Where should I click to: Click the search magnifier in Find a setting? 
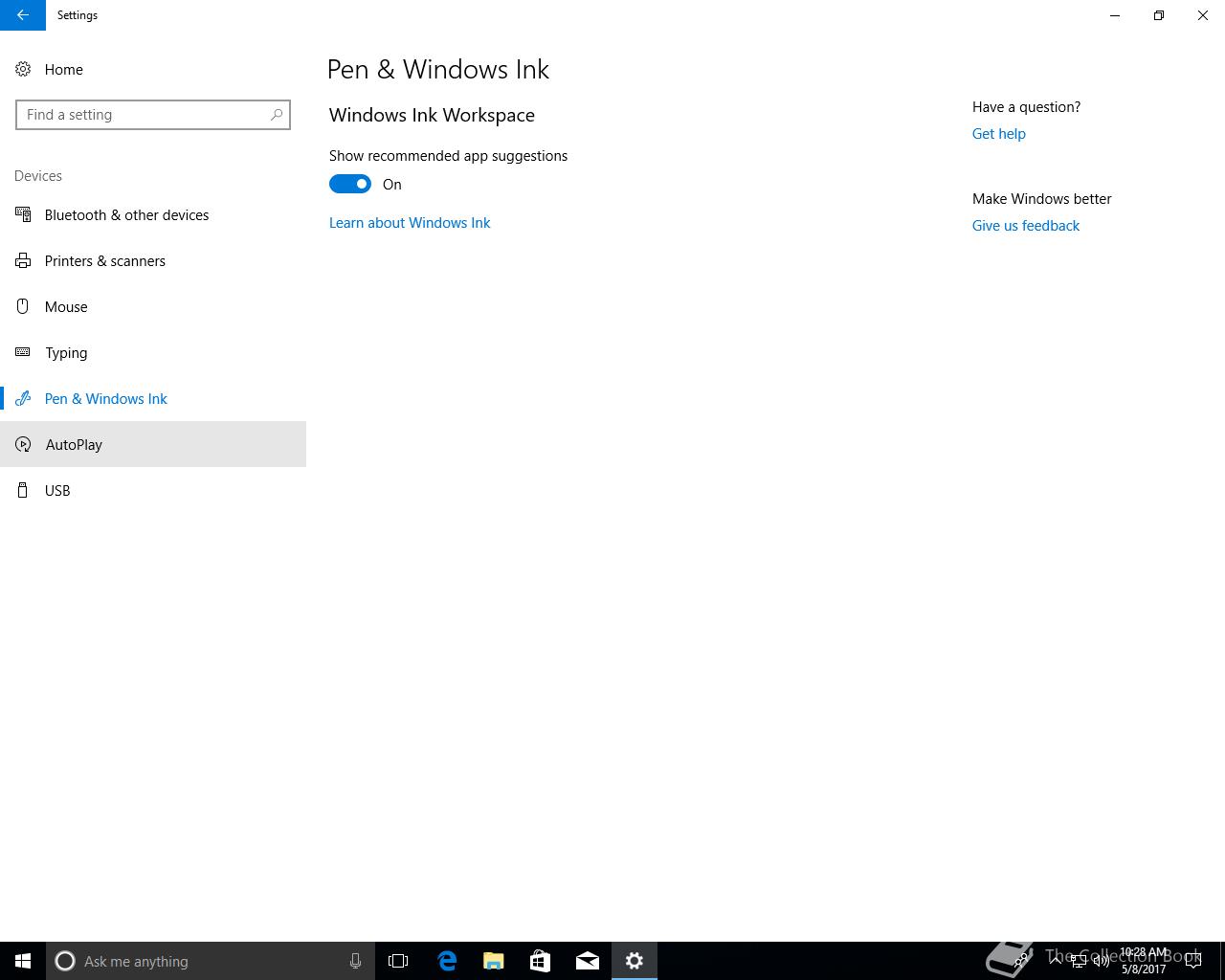[277, 115]
